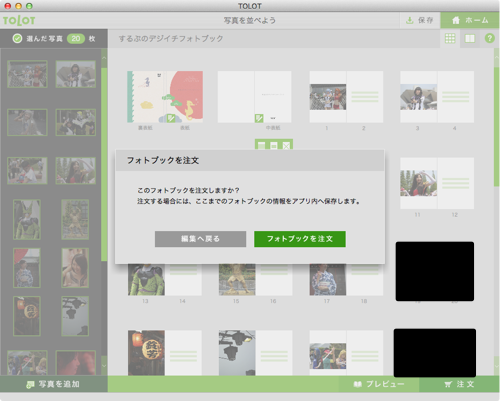
Task: Click the page area green scrollbar handle
Action: (x=496, y=127)
